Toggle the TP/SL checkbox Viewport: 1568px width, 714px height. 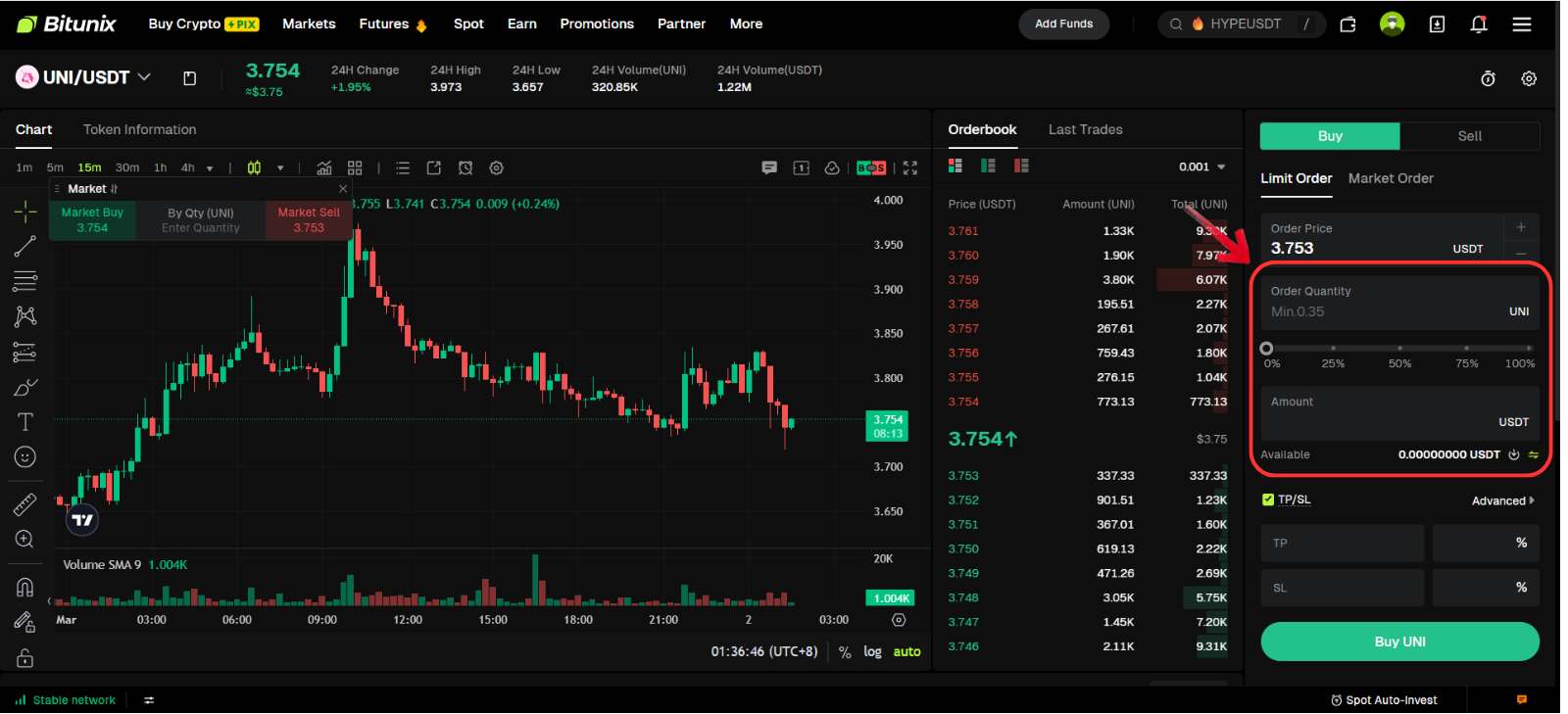1268,500
